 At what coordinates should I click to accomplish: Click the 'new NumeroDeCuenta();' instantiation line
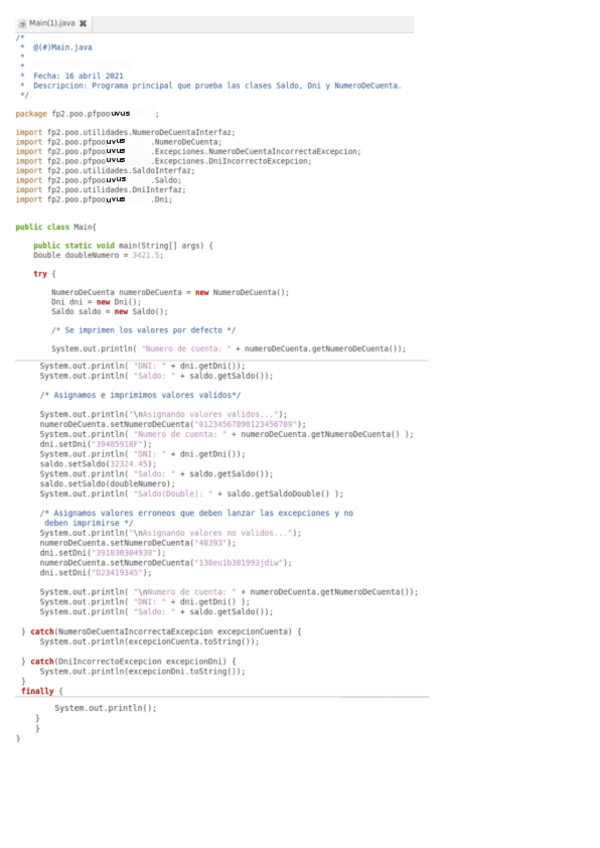click(x=170, y=292)
